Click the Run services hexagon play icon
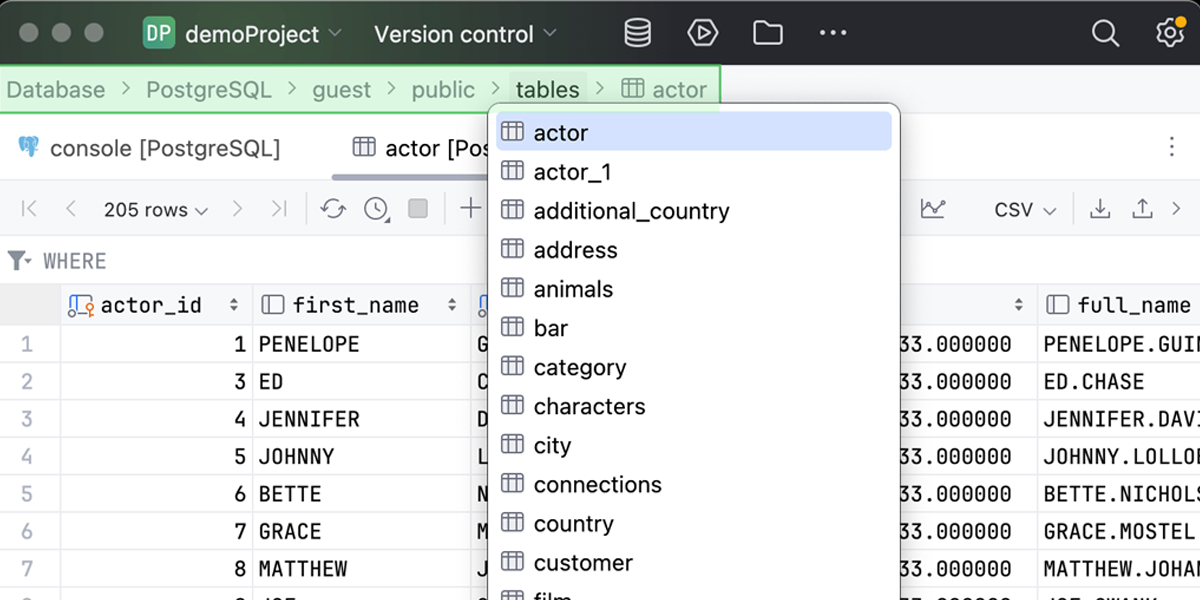The image size is (1200, 600). click(x=703, y=33)
